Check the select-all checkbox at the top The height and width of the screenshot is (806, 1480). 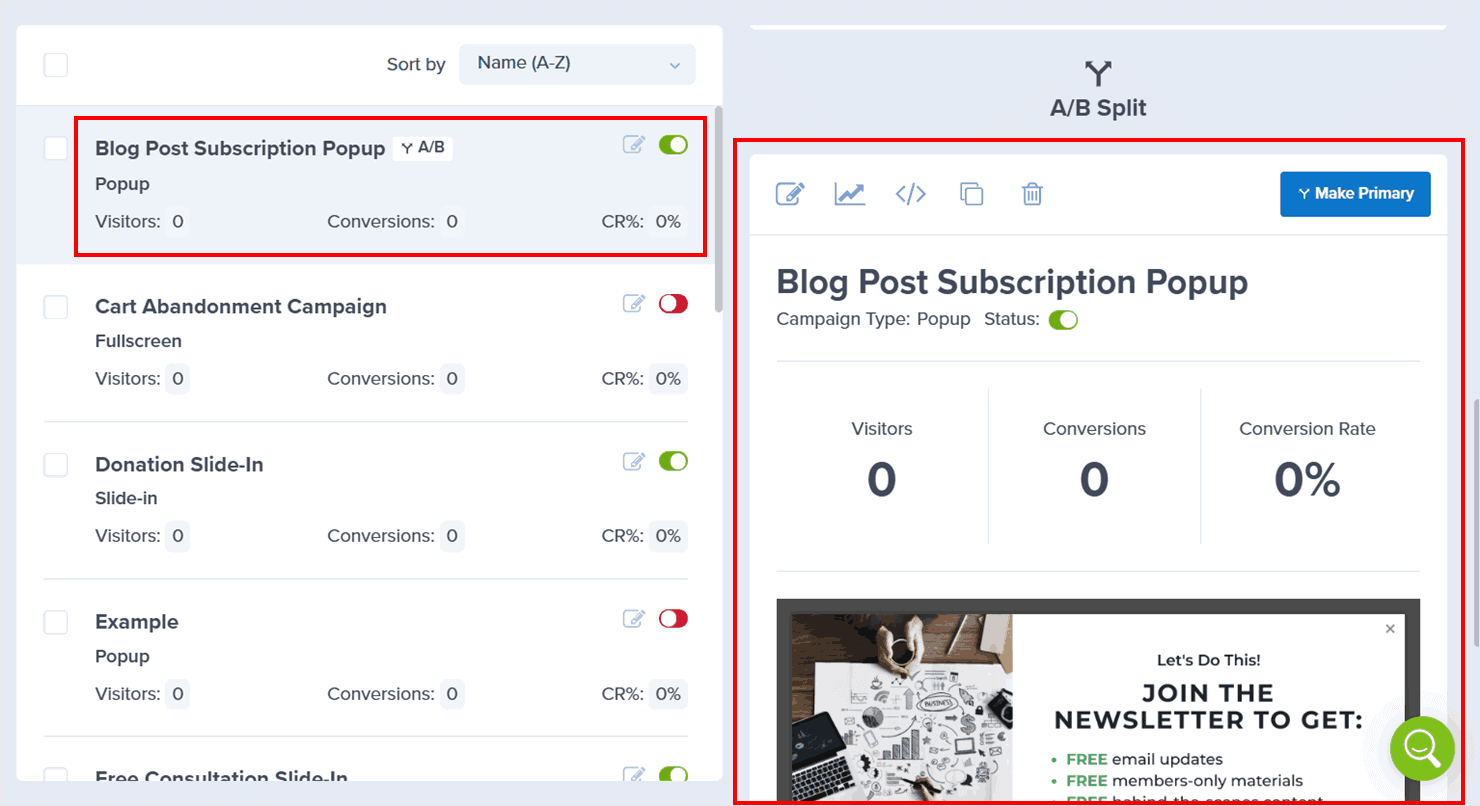coord(55,64)
